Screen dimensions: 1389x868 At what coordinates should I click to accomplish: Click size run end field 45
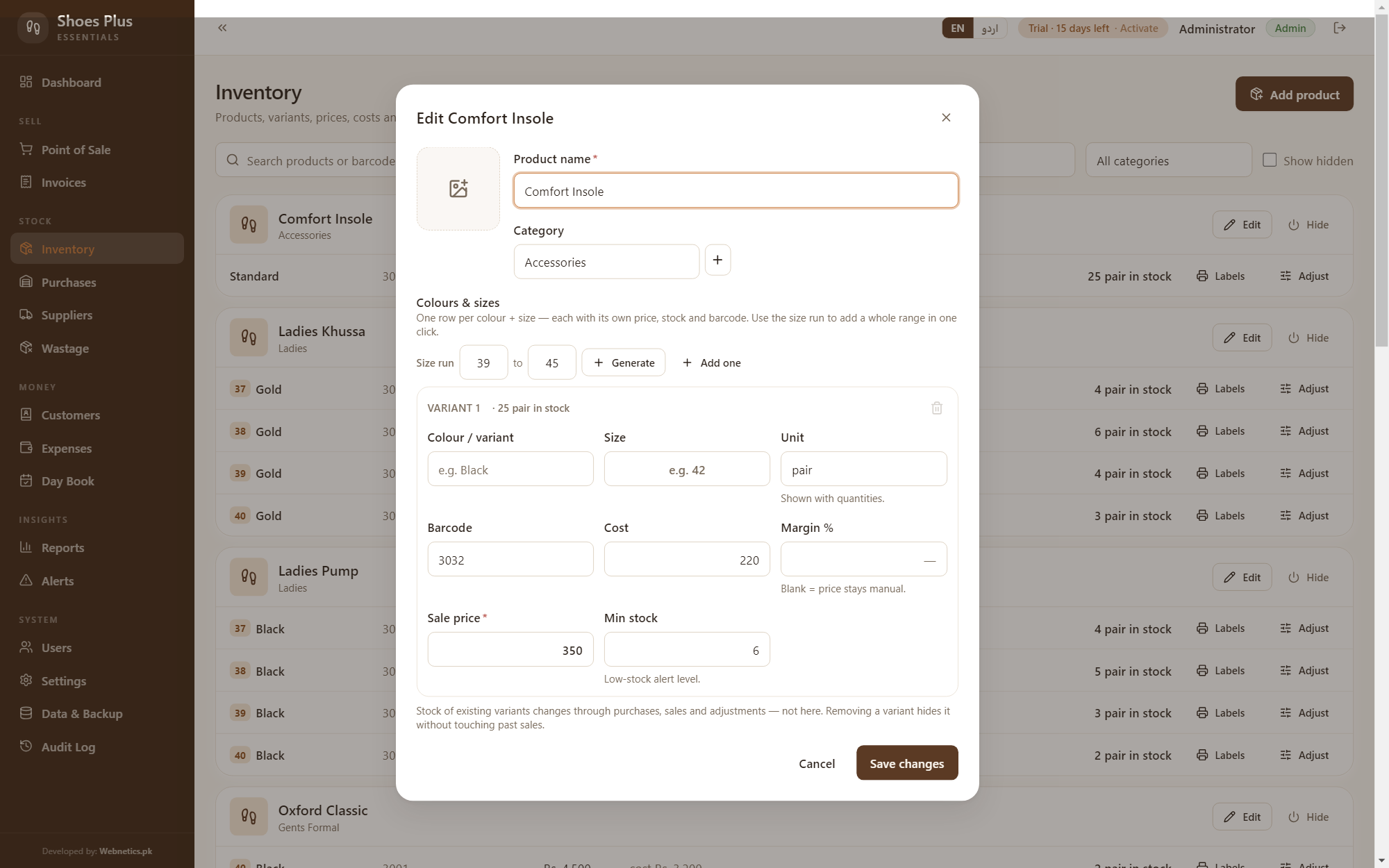552,362
